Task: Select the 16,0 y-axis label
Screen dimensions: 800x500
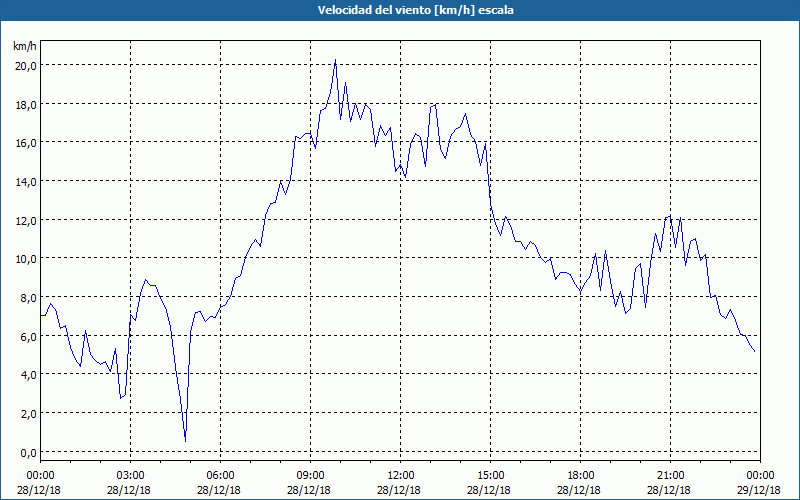Action: point(26,142)
